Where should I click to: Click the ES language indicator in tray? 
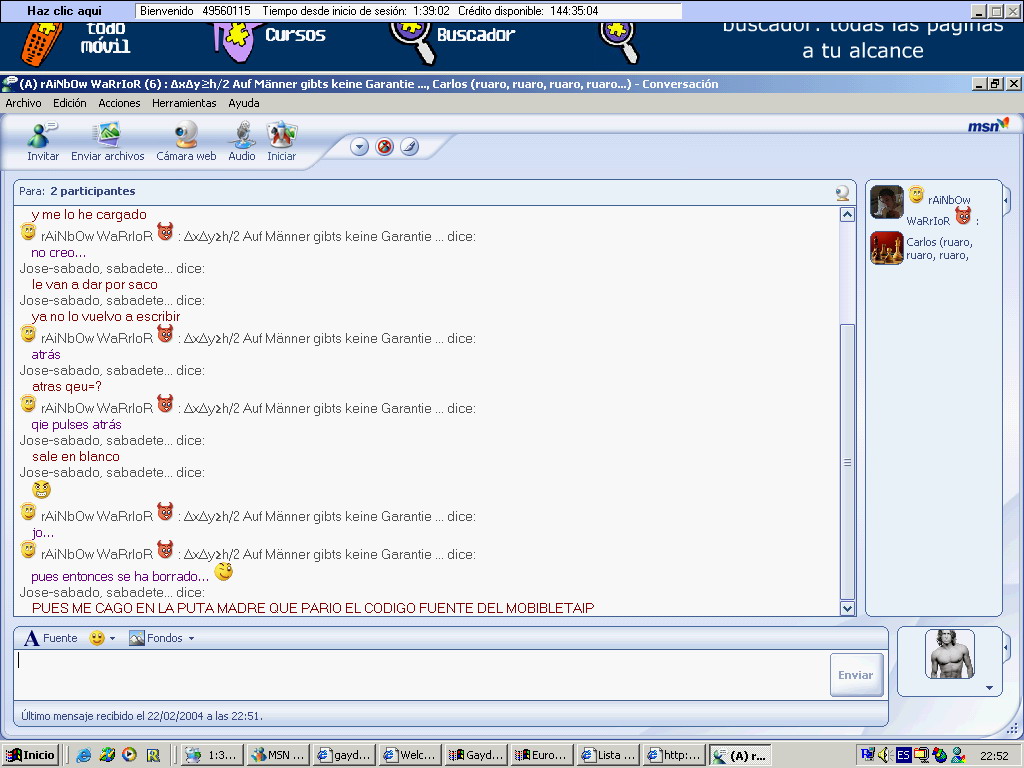(903, 756)
